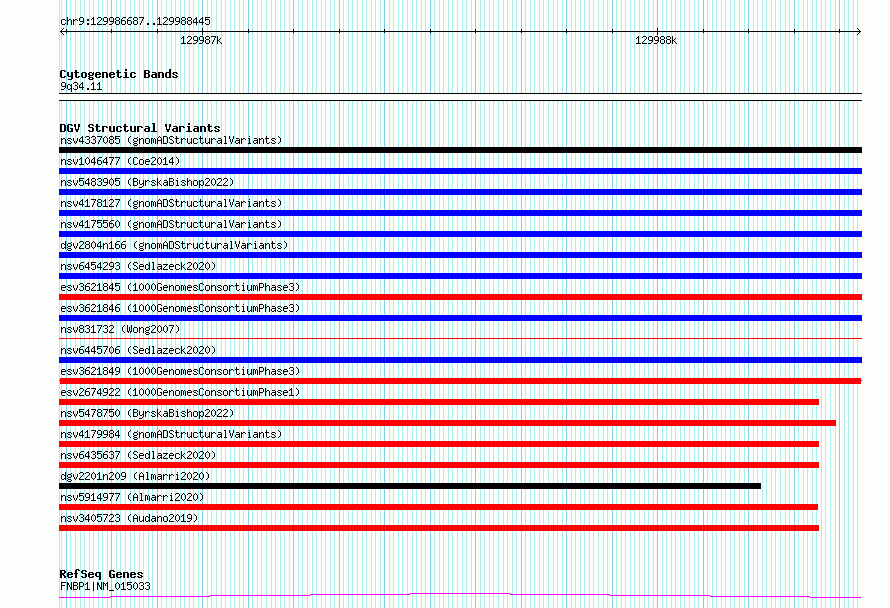Open the FNBP1|NM_015033 gene label
890x608 pixels.
coord(105,586)
